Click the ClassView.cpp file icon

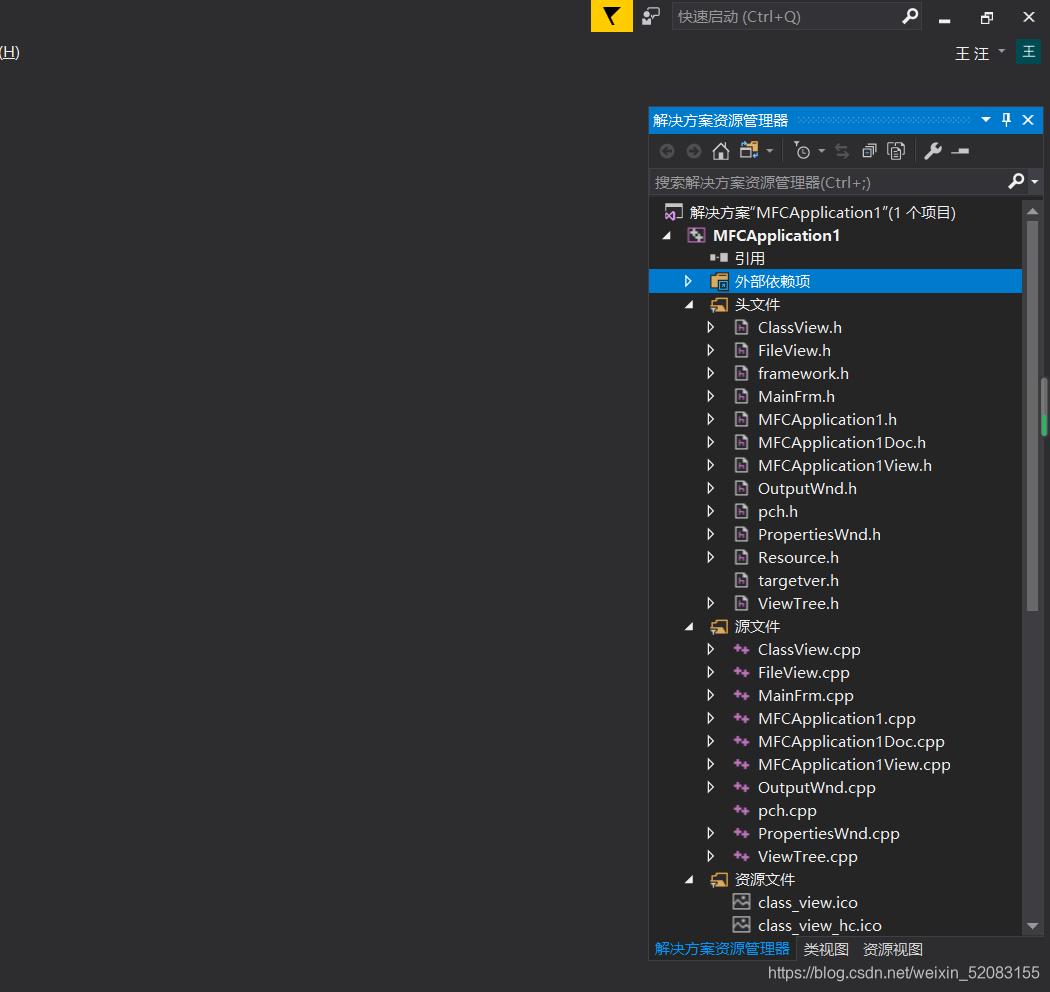(x=741, y=649)
